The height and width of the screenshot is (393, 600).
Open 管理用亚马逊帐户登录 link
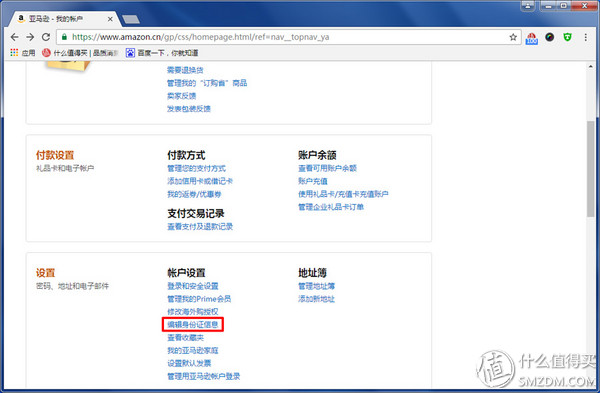click(204, 376)
